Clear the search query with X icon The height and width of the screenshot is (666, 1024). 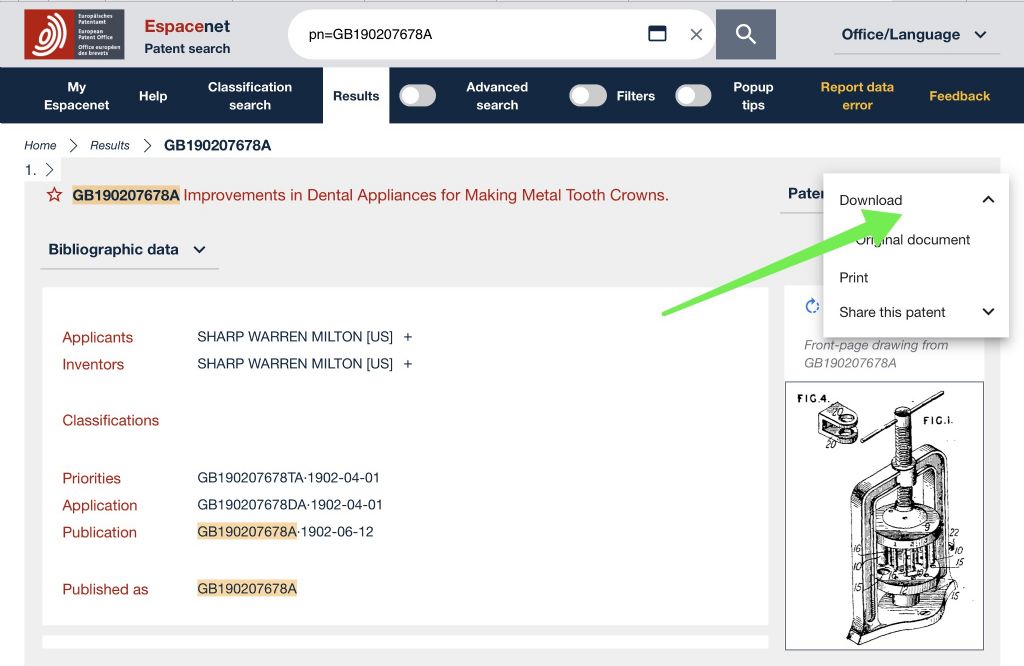coord(696,35)
